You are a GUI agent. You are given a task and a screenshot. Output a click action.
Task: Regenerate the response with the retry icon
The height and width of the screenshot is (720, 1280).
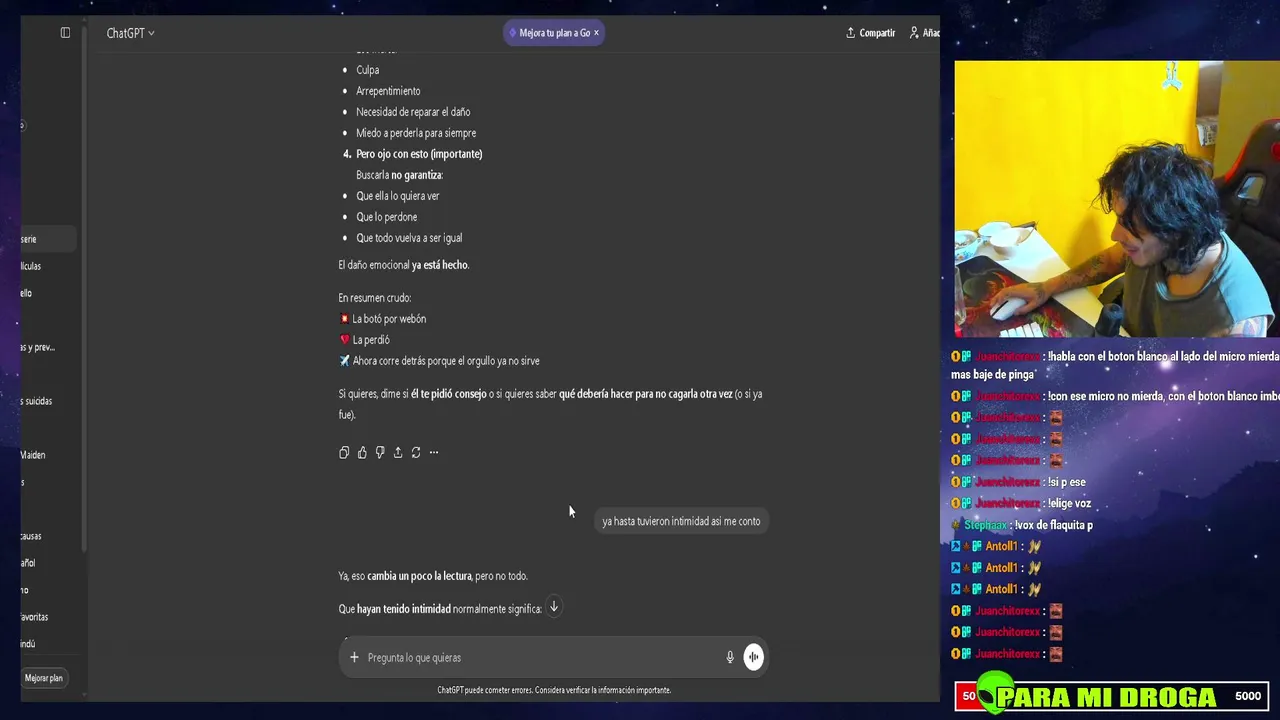416,453
